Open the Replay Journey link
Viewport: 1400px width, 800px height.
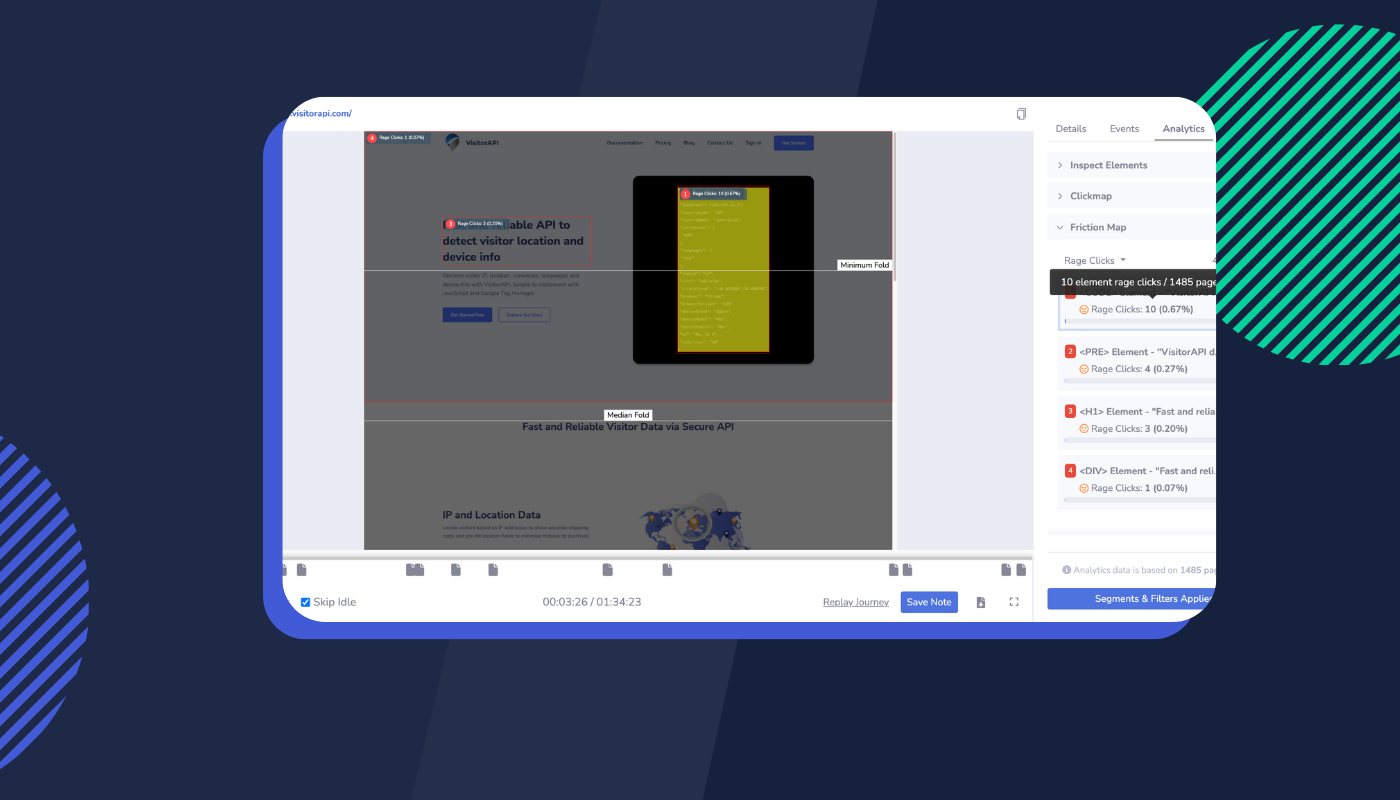click(x=856, y=602)
